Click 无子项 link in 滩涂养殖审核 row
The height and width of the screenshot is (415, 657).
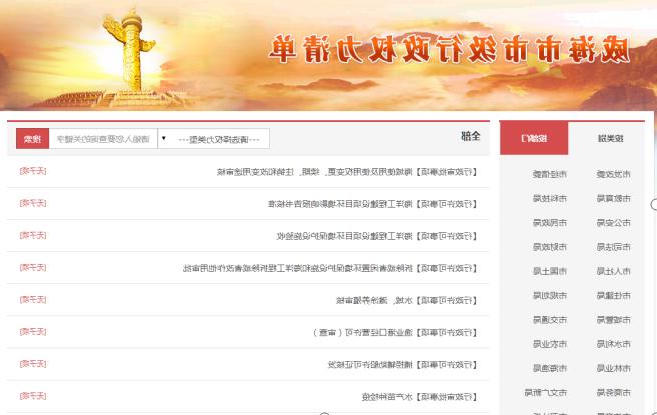pos(33,299)
